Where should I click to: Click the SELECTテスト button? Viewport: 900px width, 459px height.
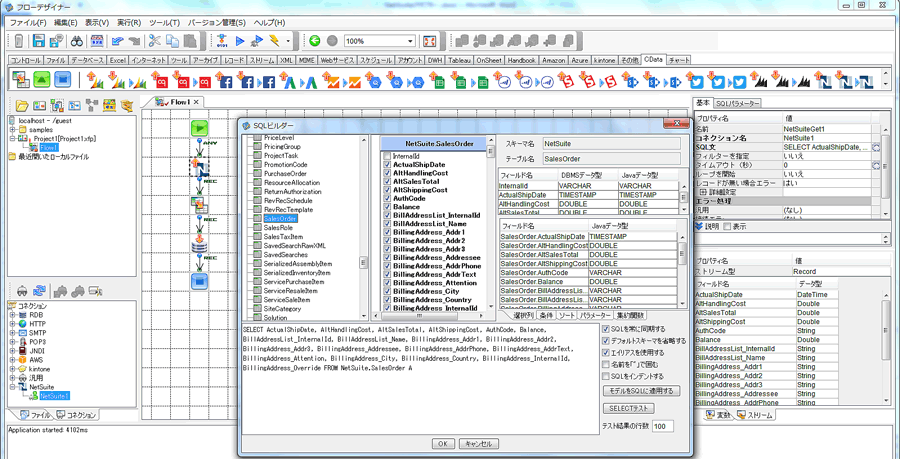tap(629, 409)
